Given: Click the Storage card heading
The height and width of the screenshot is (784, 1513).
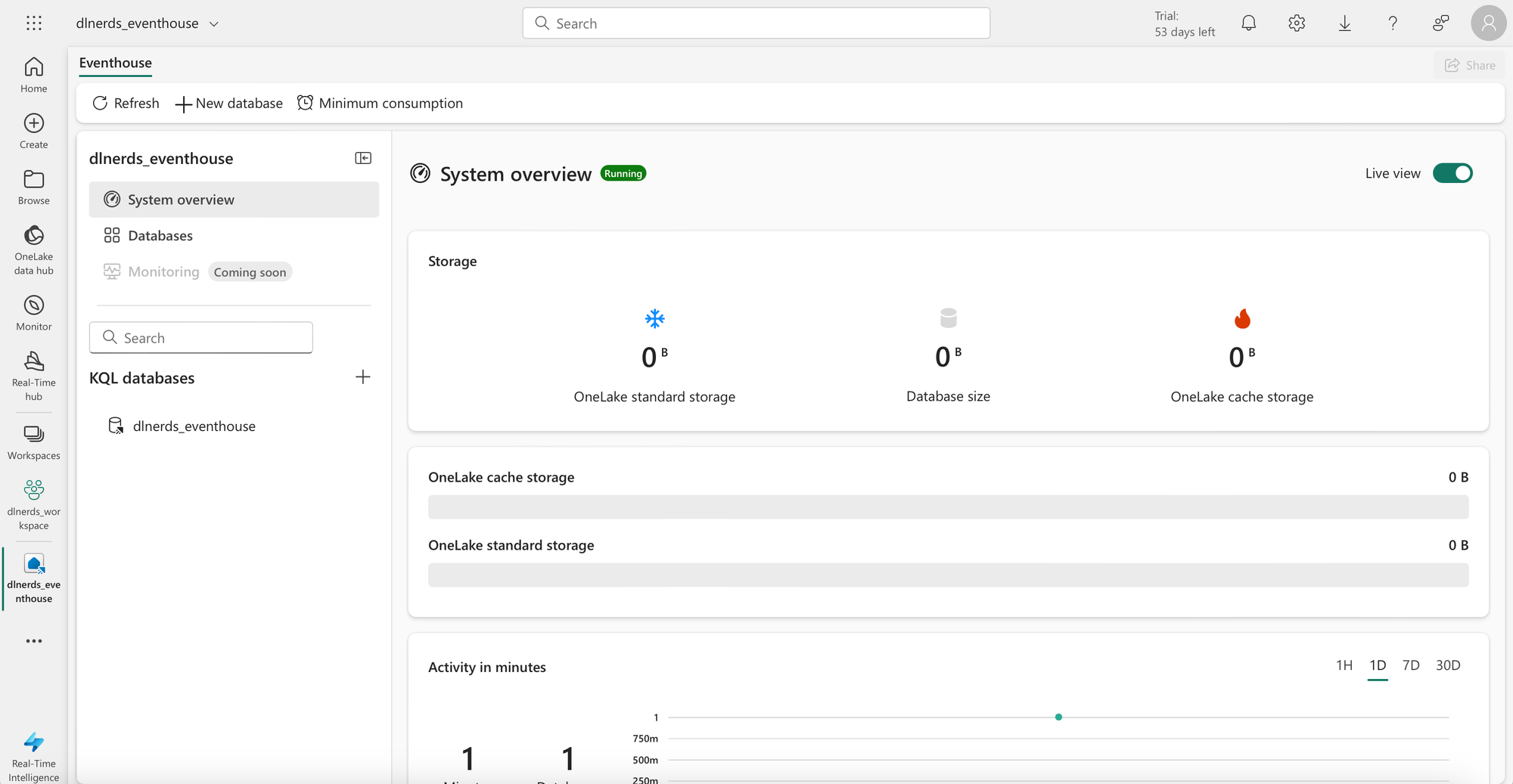Looking at the screenshot, I should tap(452, 262).
